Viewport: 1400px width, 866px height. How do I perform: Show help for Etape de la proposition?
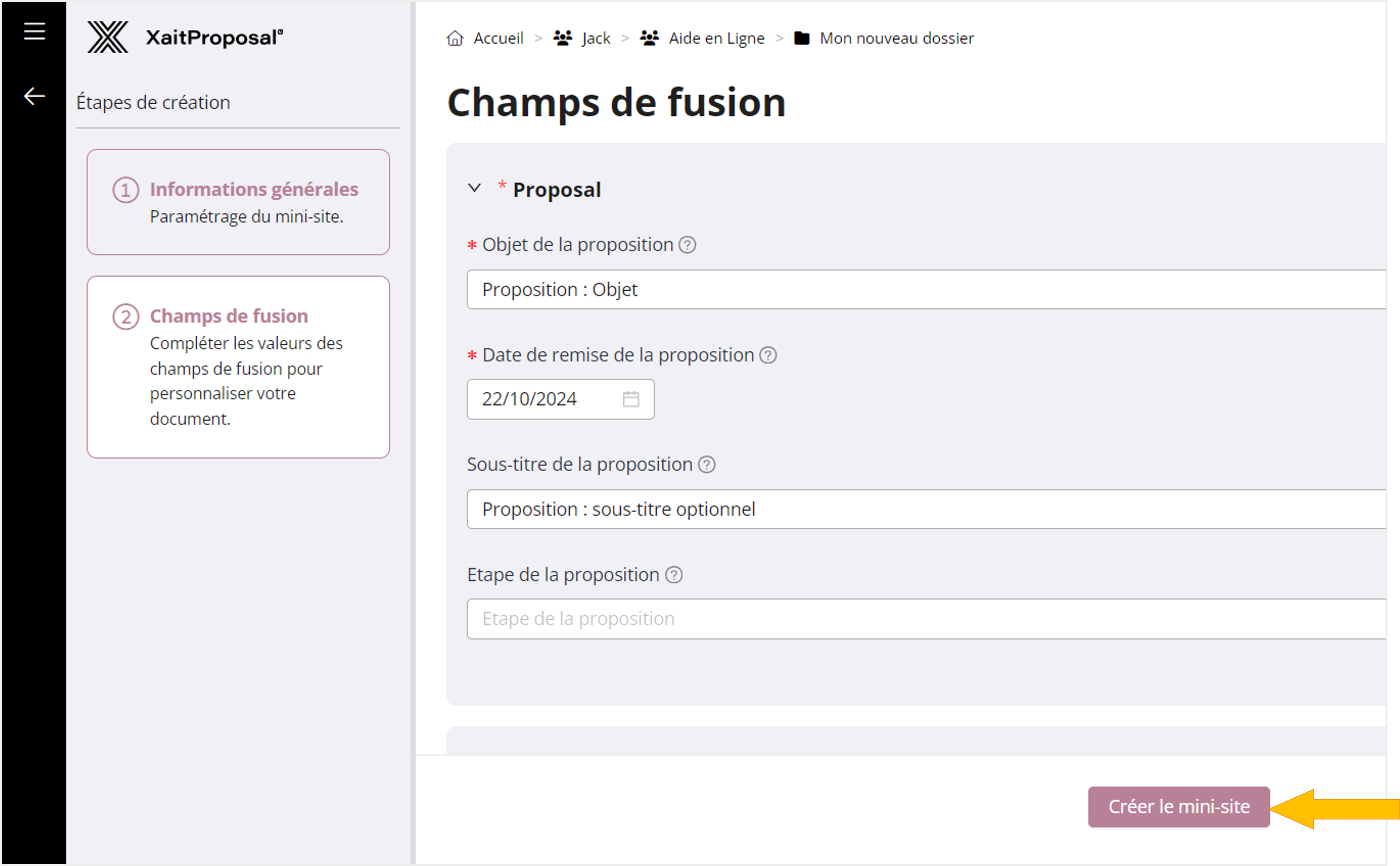pos(674,575)
